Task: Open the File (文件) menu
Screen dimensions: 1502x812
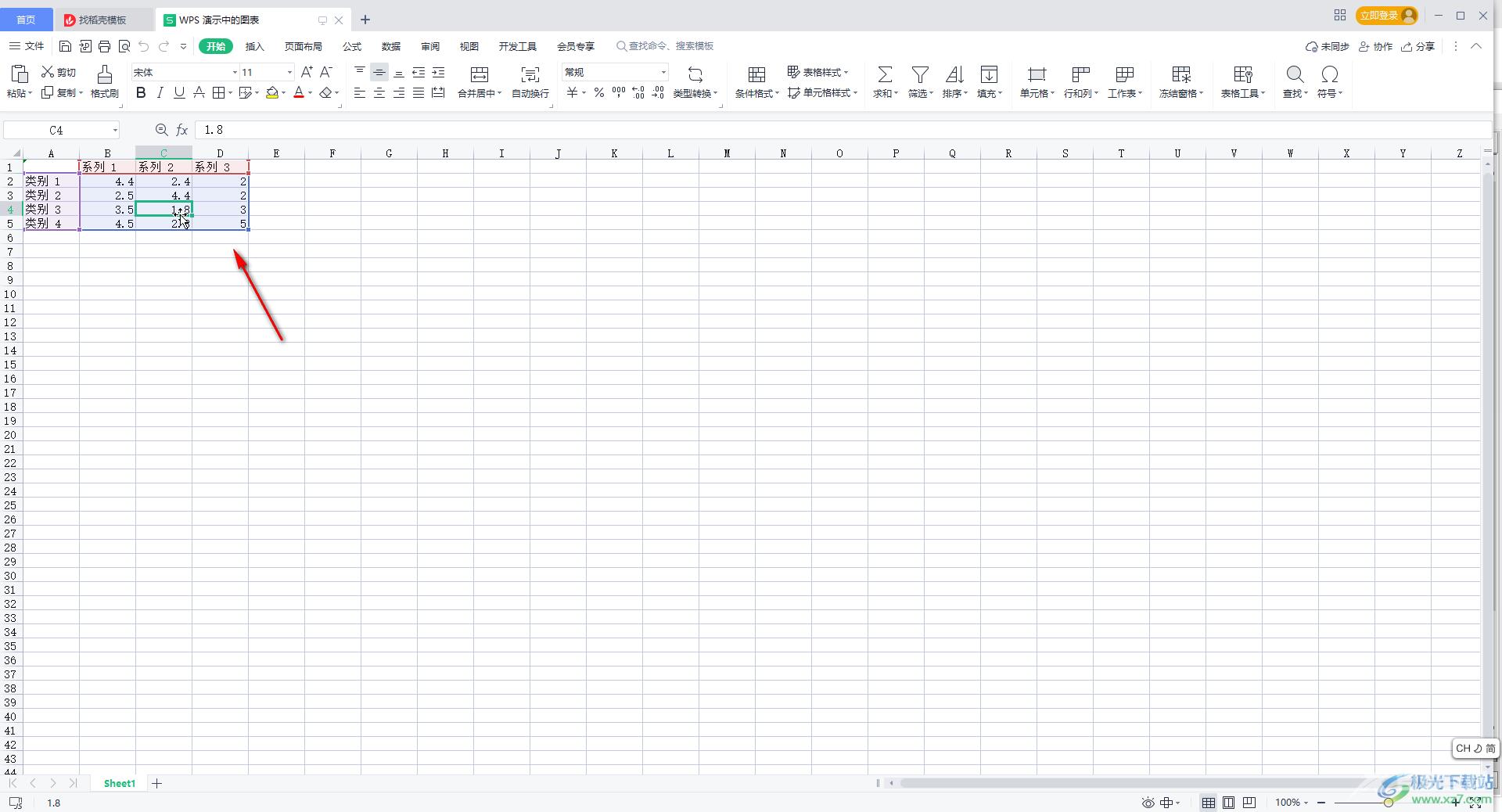Action: coord(27,46)
